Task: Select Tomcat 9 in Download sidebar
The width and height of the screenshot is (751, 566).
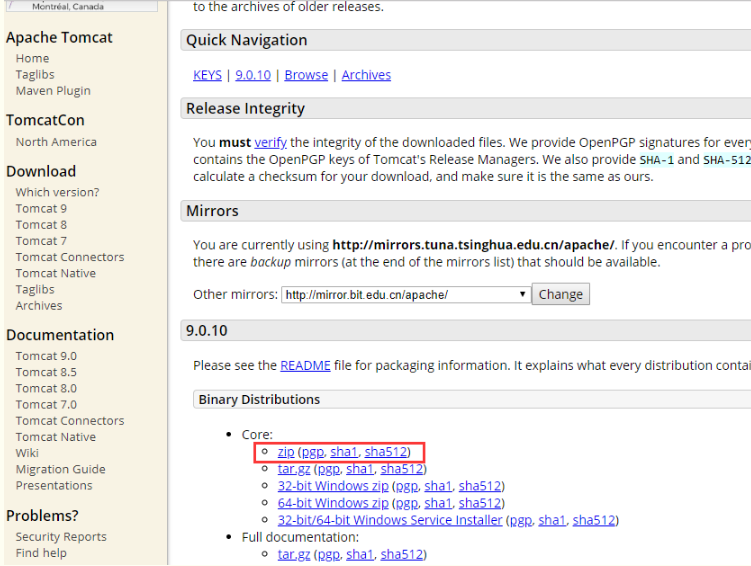Action: [x=41, y=209]
